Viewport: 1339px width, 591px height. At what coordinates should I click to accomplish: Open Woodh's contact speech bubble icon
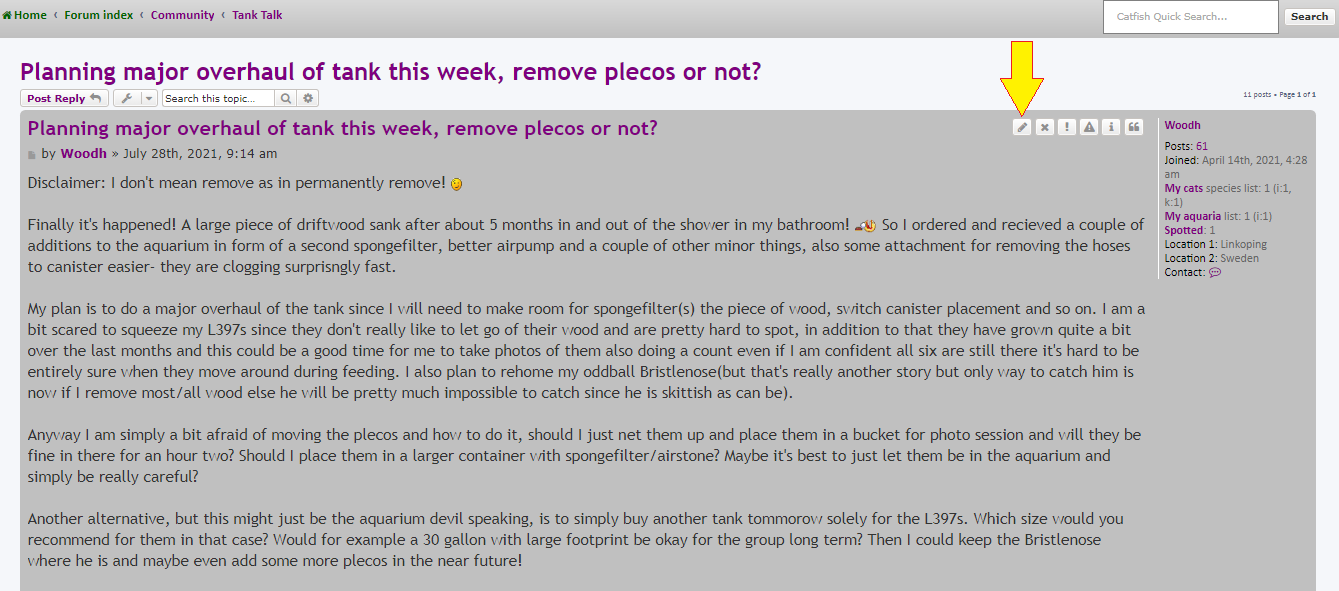[1215, 272]
